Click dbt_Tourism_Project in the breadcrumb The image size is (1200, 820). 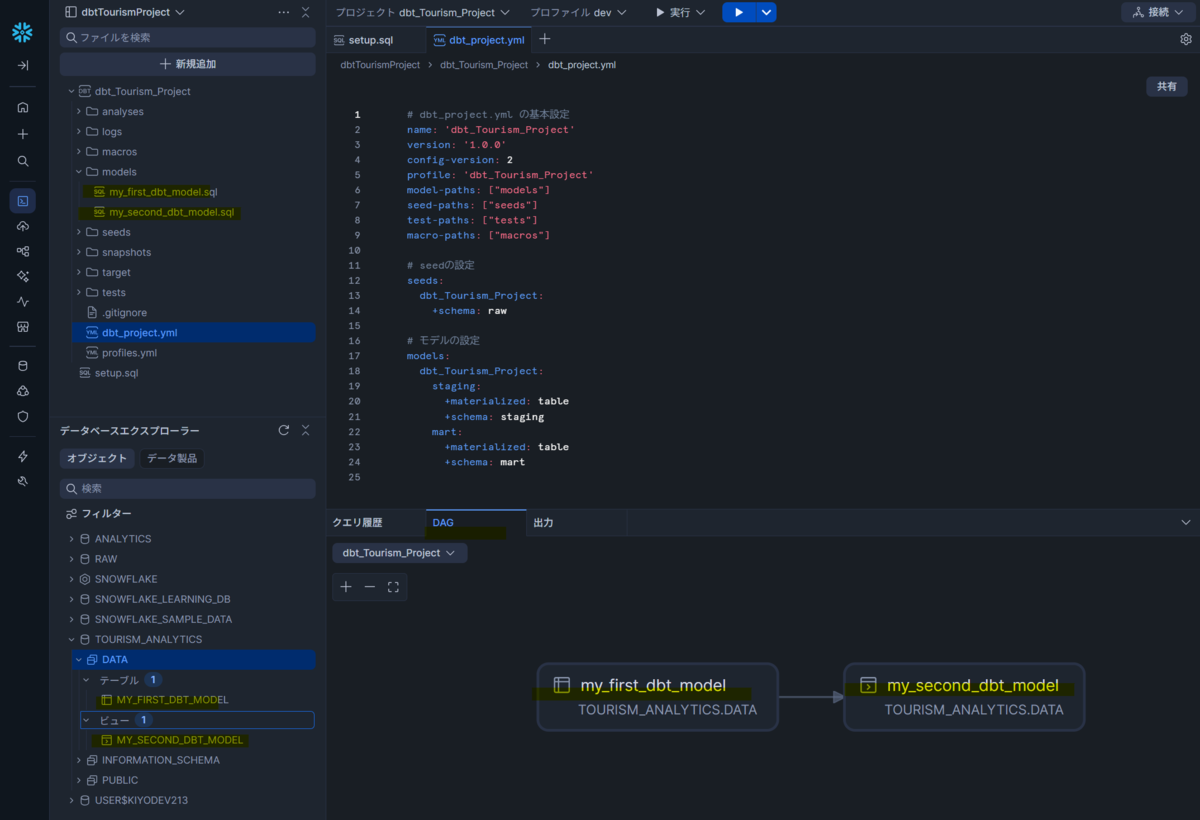click(x=484, y=65)
